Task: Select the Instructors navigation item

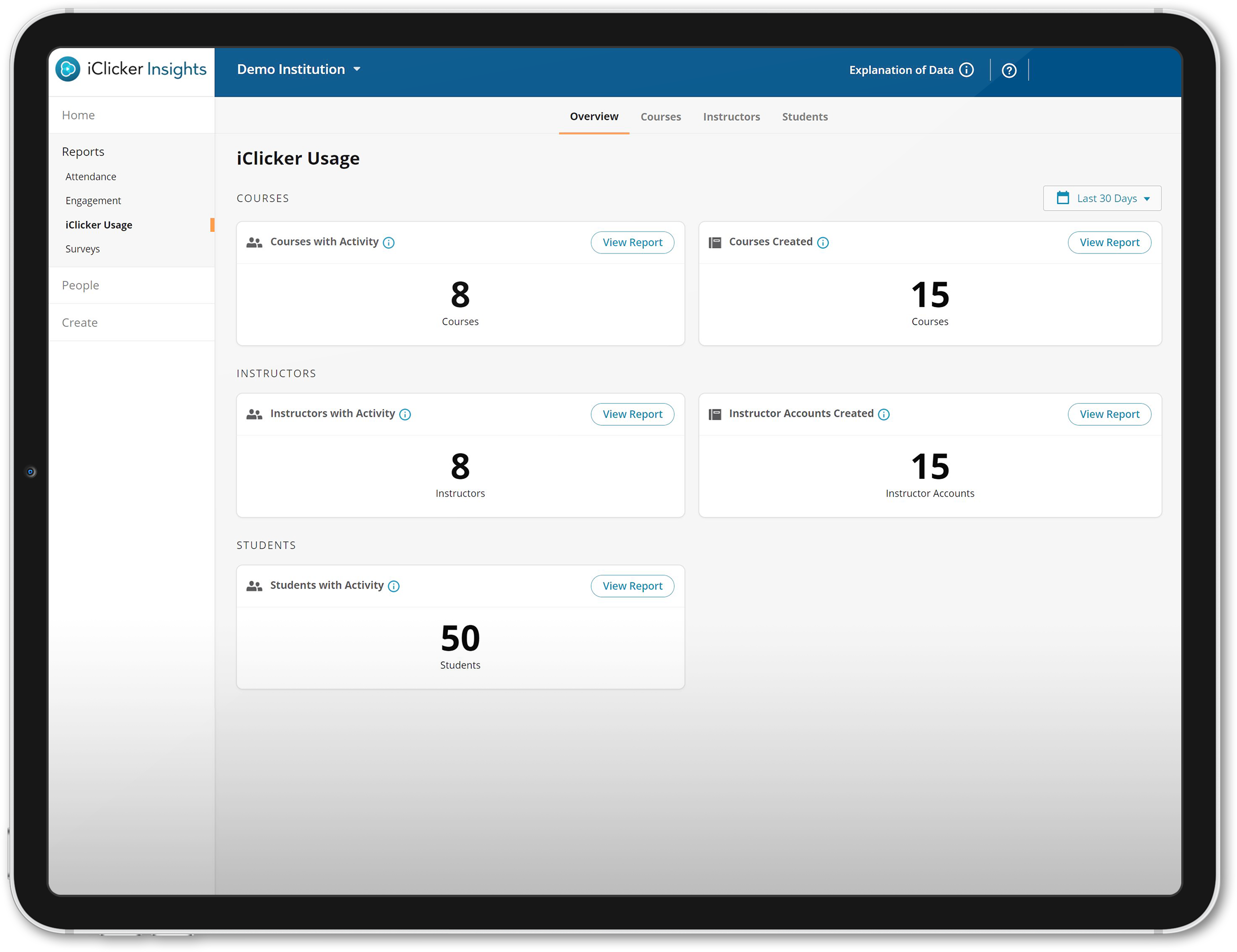Action: [x=732, y=116]
